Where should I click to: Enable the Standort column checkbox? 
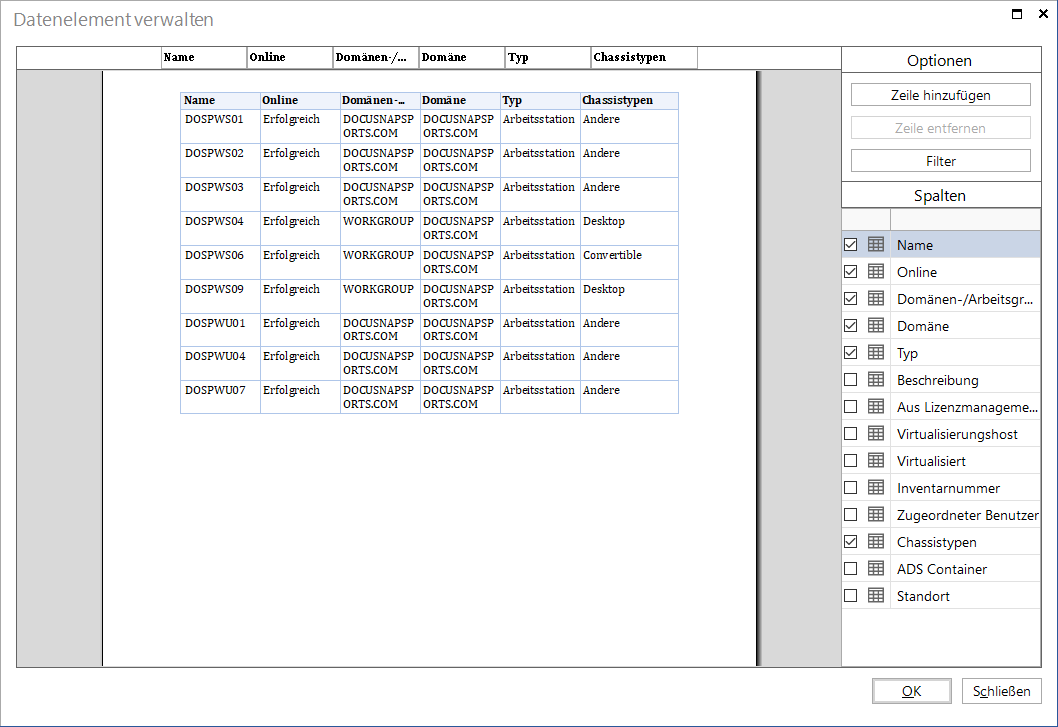click(x=850, y=595)
